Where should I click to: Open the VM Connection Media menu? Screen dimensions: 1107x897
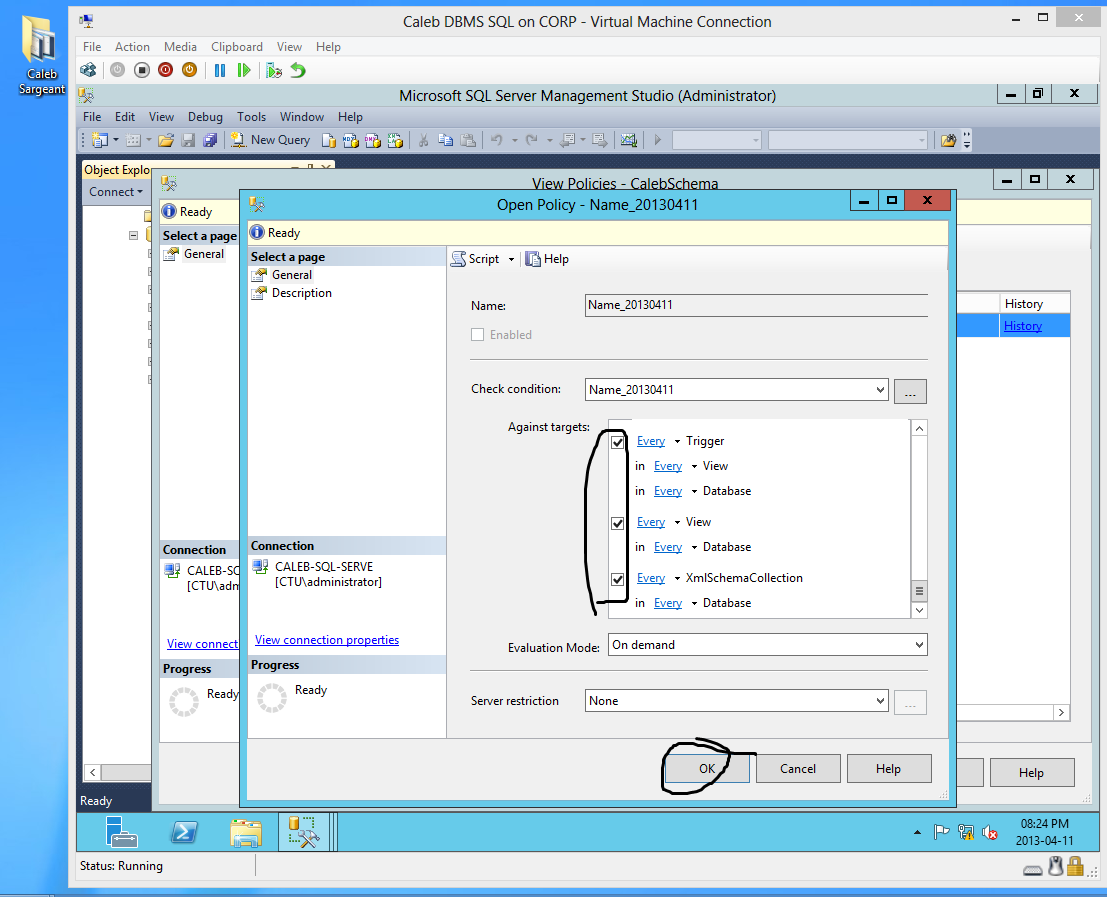pyautogui.click(x=180, y=47)
